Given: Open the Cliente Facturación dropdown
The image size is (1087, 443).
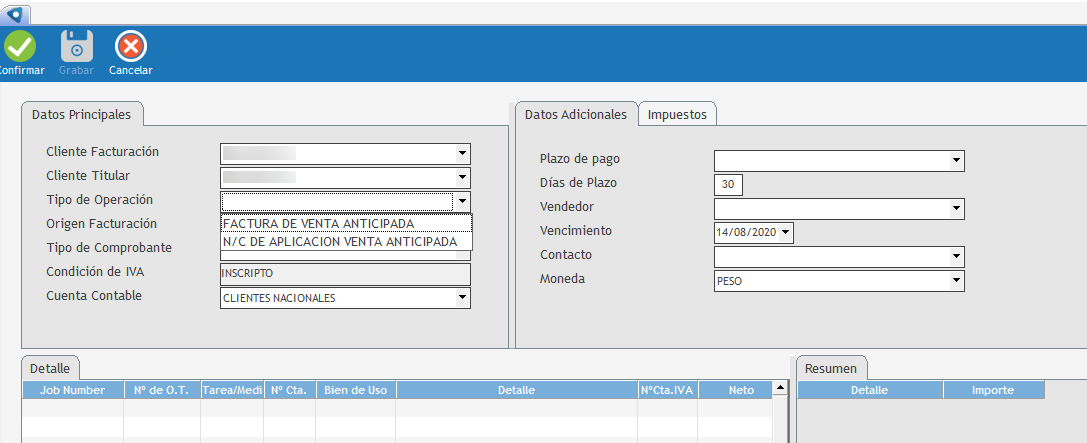Looking at the screenshot, I should (461, 154).
